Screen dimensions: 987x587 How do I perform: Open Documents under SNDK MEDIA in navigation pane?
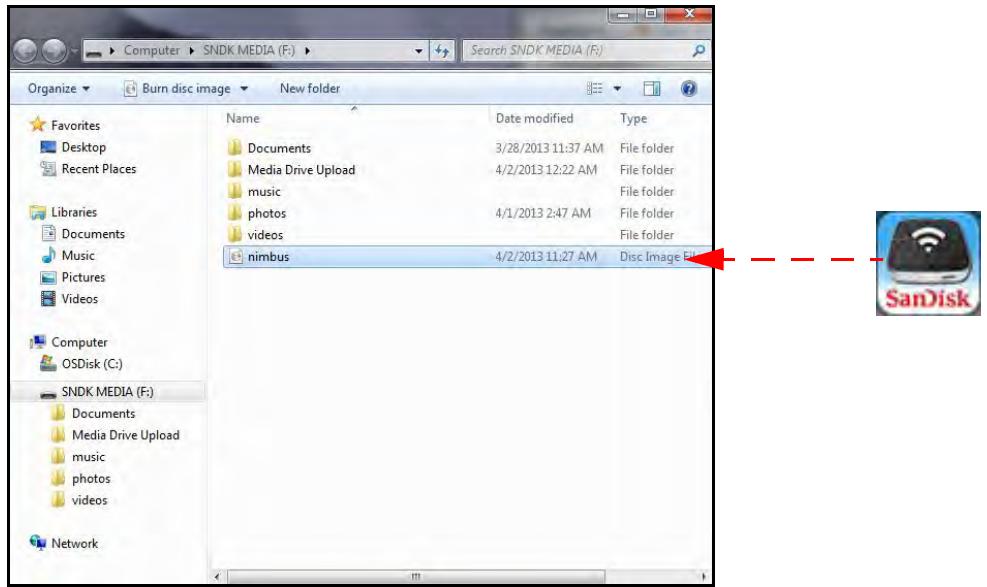coord(103,413)
